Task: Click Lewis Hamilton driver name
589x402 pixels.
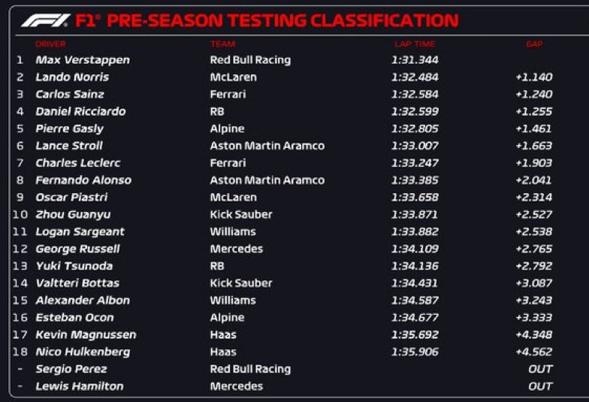Action: point(79,386)
